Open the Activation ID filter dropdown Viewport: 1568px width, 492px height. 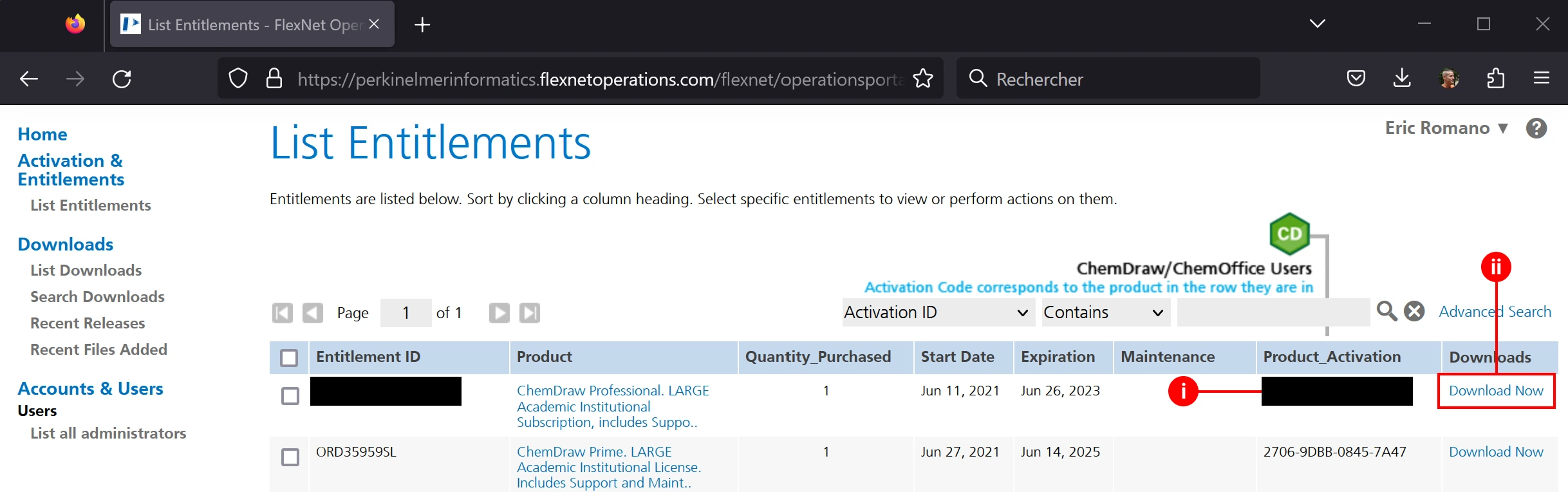click(x=938, y=312)
